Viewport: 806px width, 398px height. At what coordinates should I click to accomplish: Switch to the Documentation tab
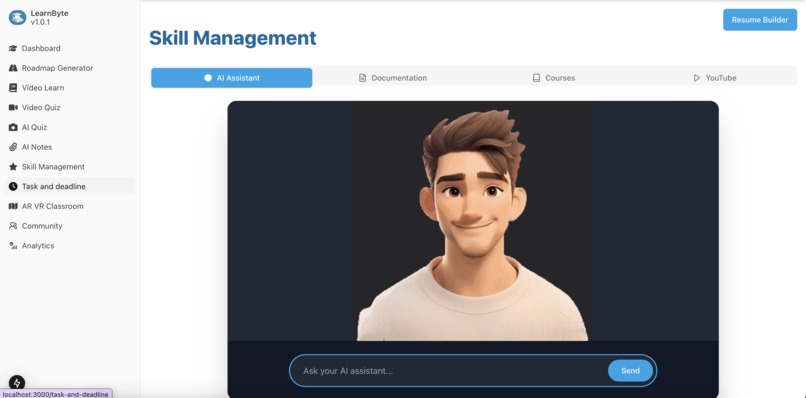pyautogui.click(x=393, y=78)
